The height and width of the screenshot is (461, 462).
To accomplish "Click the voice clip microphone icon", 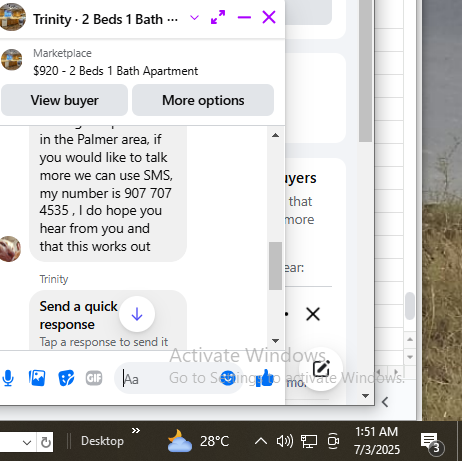I will point(8,378).
